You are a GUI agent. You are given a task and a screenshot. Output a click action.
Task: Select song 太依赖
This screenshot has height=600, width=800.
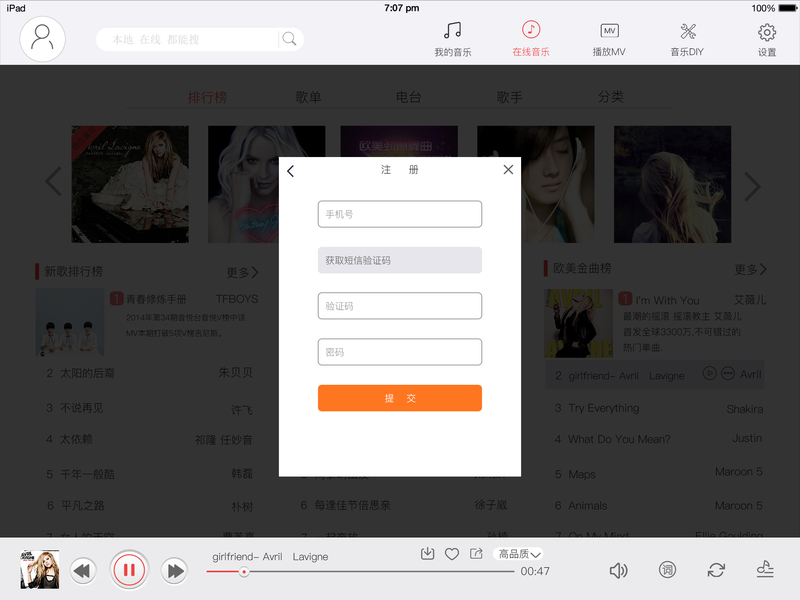coord(76,439)
